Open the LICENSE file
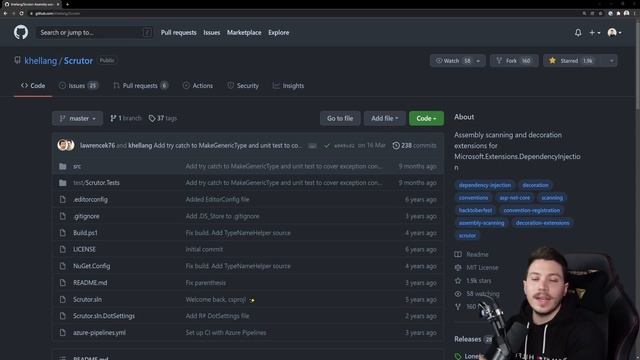Image resolution: width=640 pixels, height=360 pixels. (x=84, y=249)
